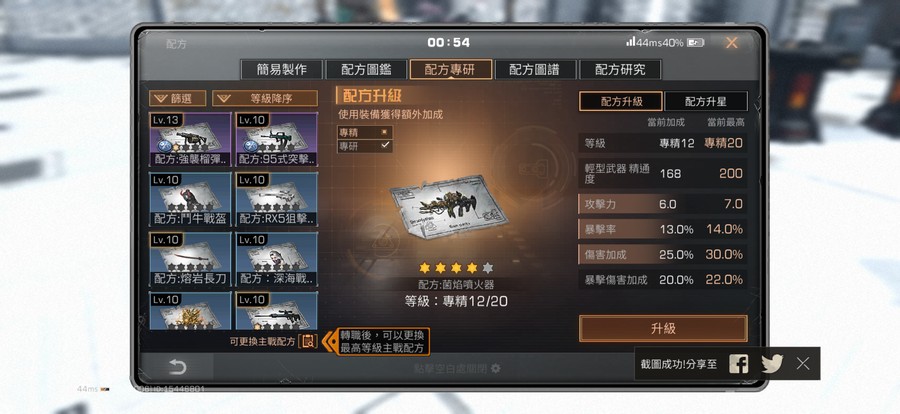Click the orange X to close 配方 window

click(x=731, y=42)
